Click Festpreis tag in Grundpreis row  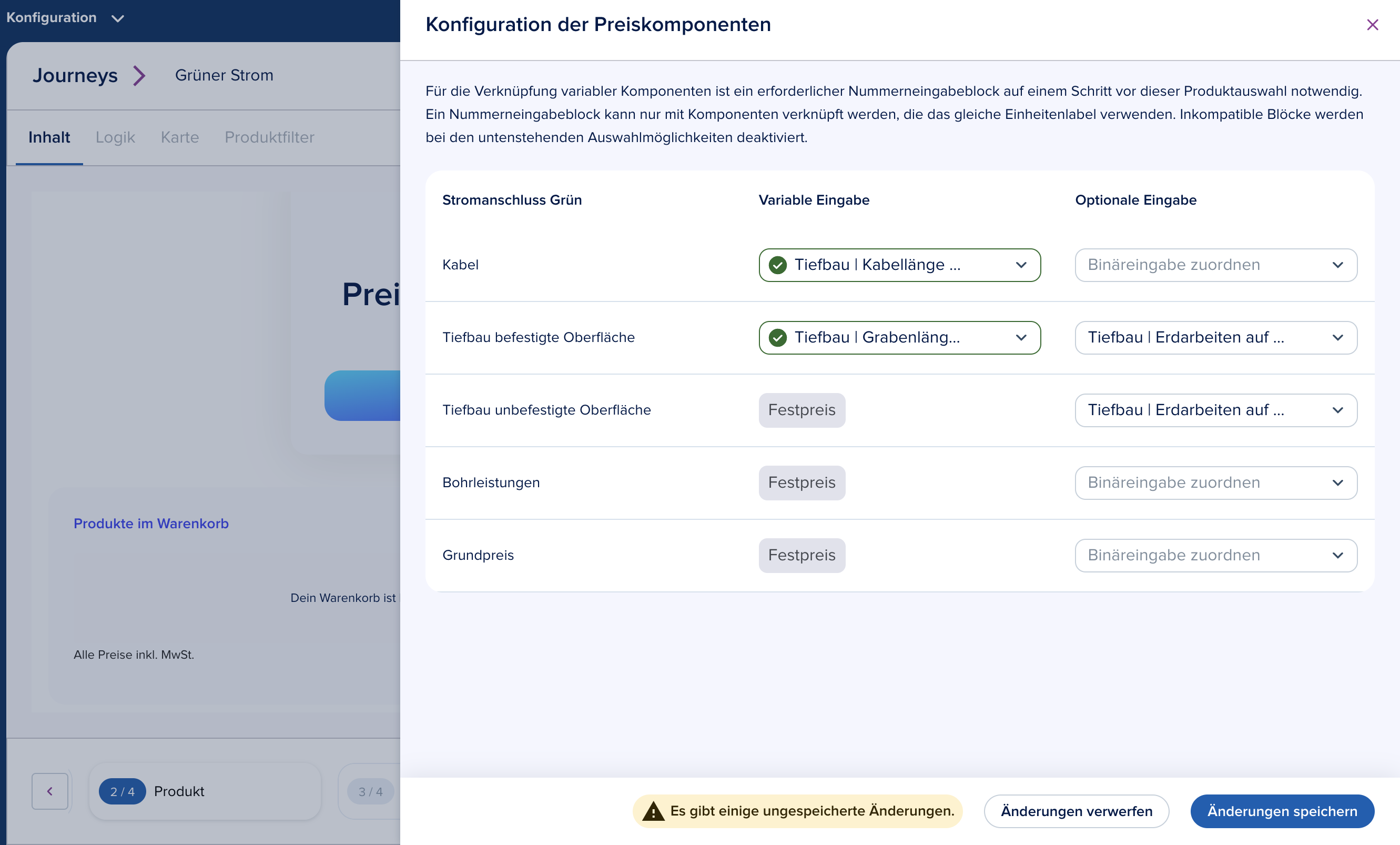coord(802,555)
